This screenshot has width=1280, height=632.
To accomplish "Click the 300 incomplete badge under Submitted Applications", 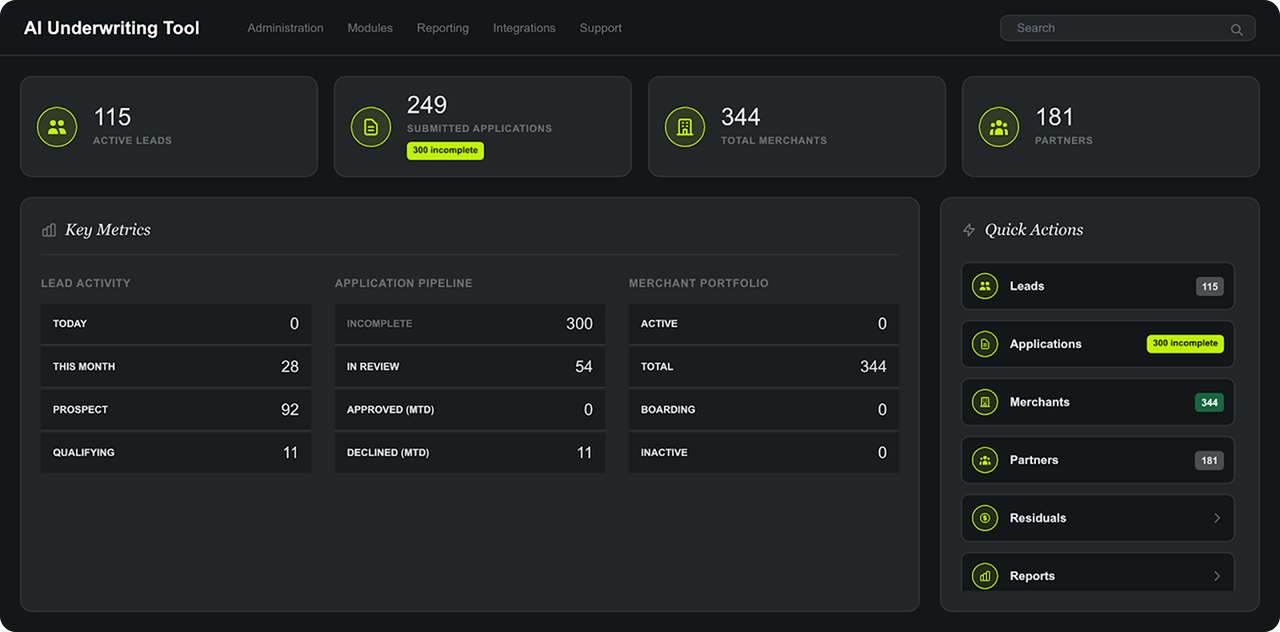I will [x=445, y=150].
